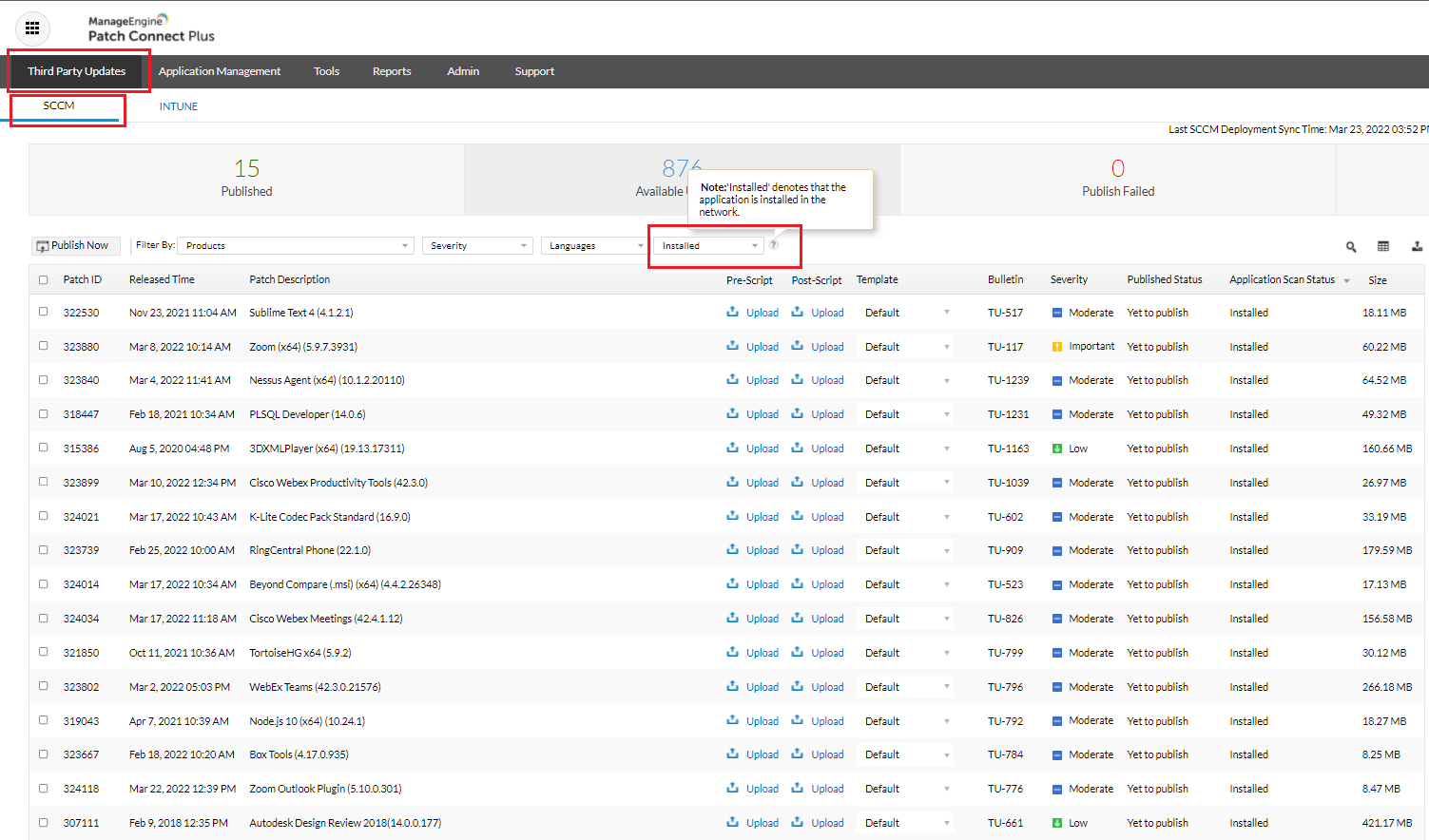Image resolution: width=1429 pixels, height=840 pixels.
Task: Open the Languages filter dropdown
Action: [594, 246]
